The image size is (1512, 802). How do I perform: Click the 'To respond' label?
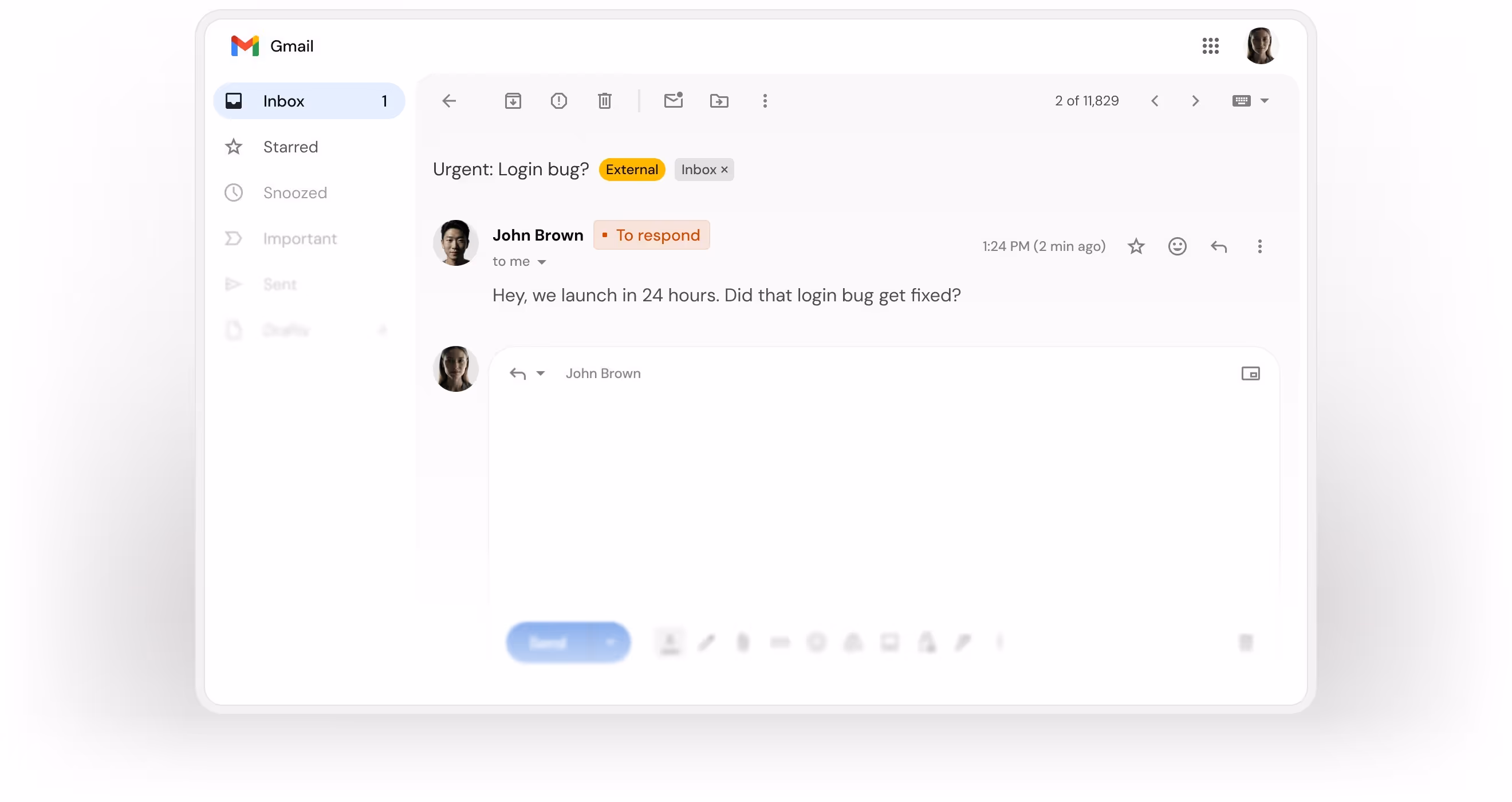coord(651,235)
